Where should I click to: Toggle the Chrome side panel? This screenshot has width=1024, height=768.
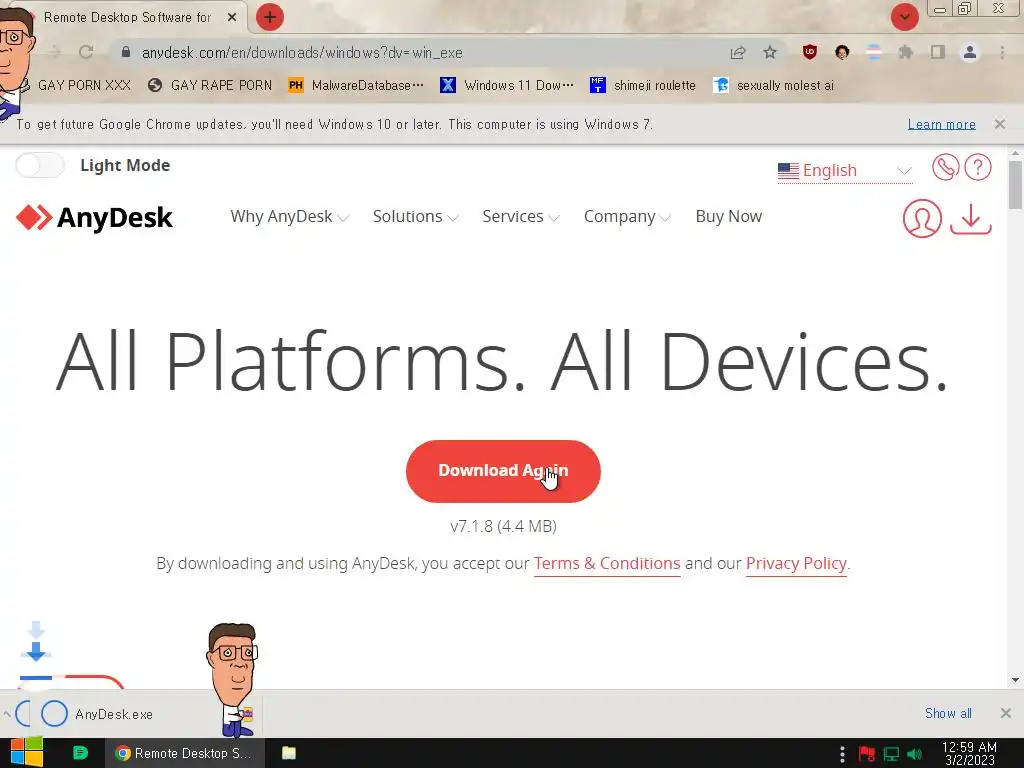point(938,52)
